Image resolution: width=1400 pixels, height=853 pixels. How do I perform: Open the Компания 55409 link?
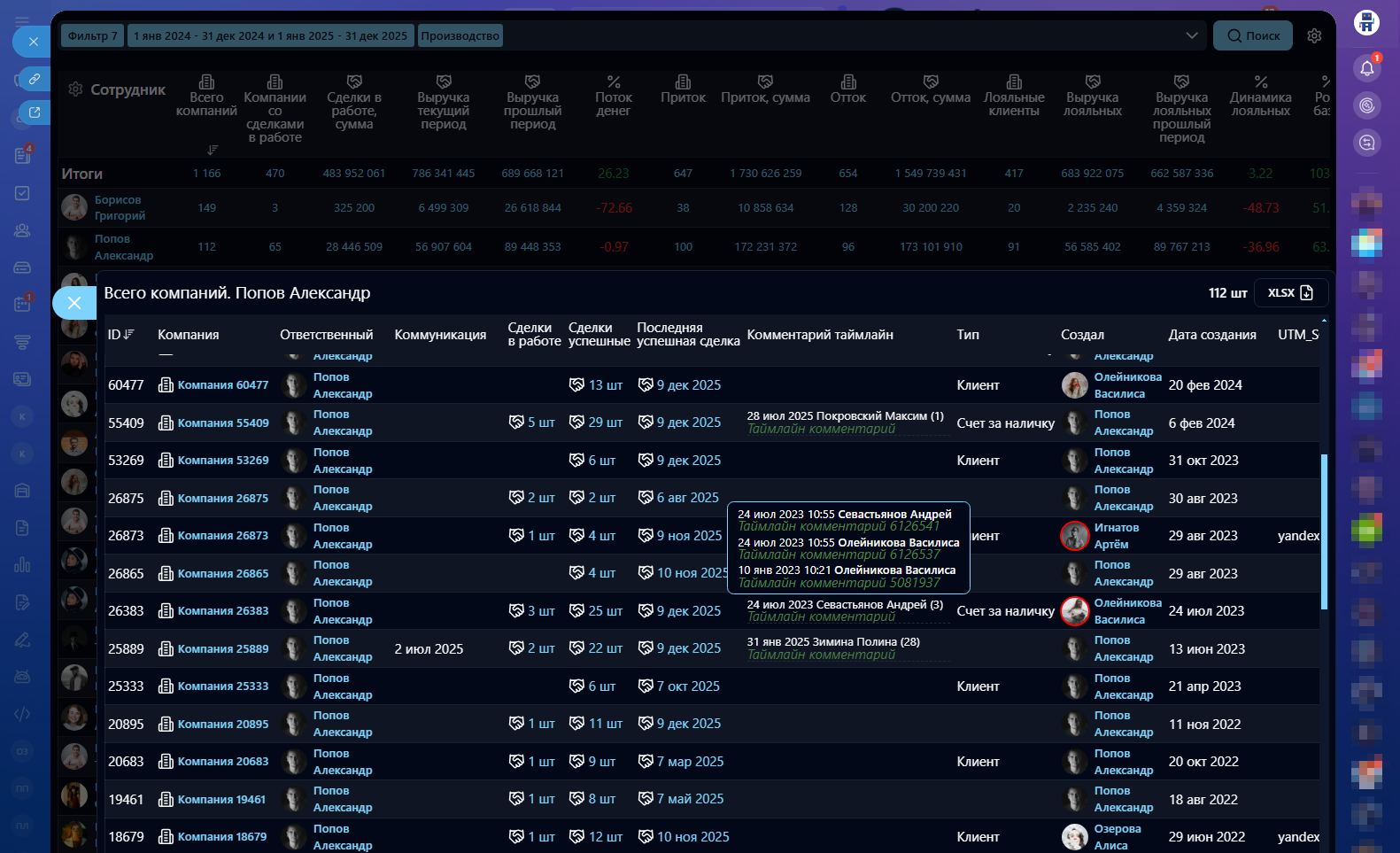coord(222,423)
